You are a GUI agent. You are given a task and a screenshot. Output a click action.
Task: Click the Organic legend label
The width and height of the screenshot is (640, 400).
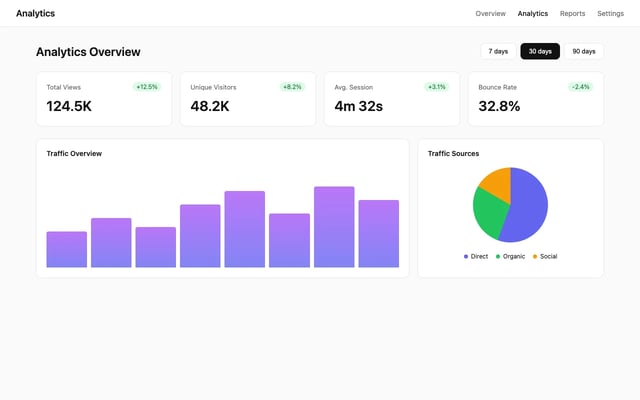pos(514,256)
